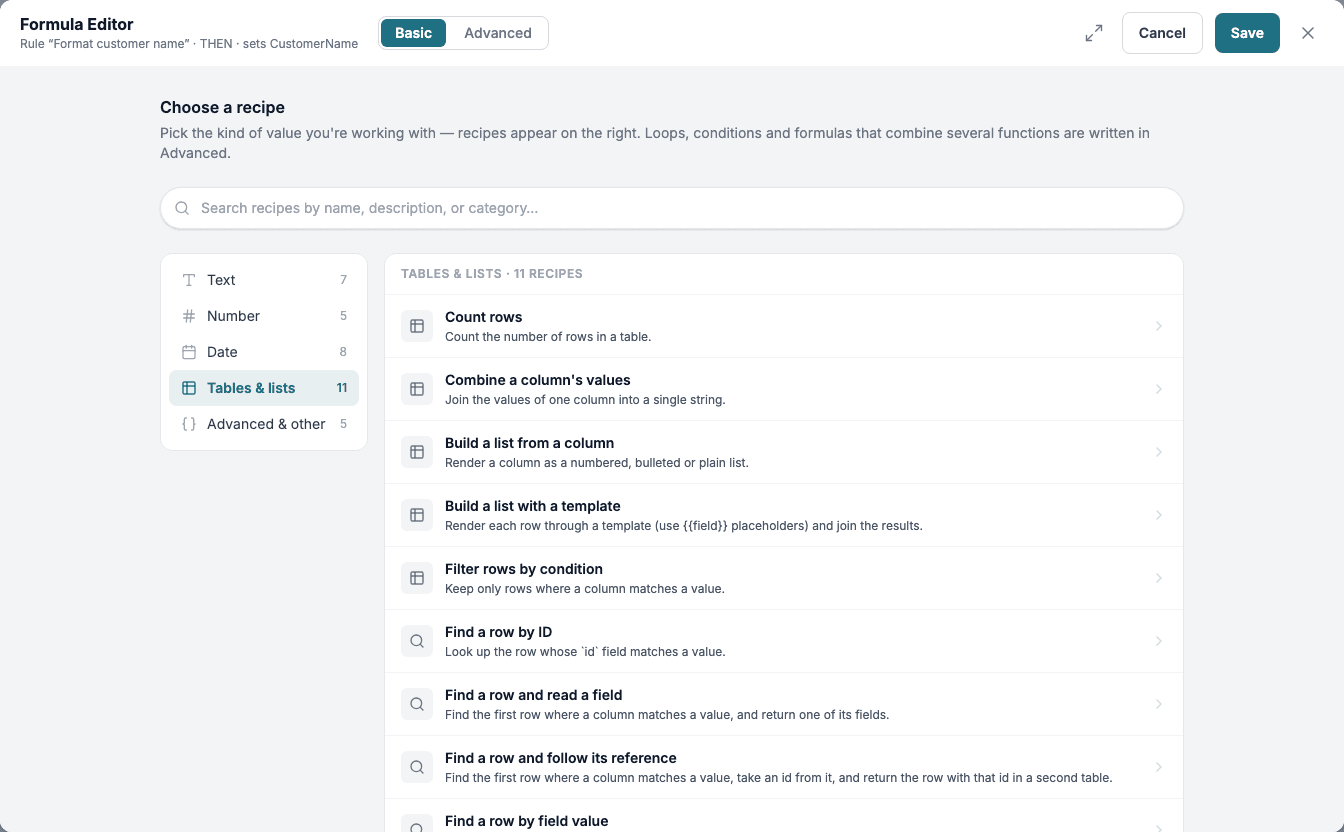Screen dimensions: 1344x832
Task: Switch to Advanced mode
Action: (x=498, y=33)
